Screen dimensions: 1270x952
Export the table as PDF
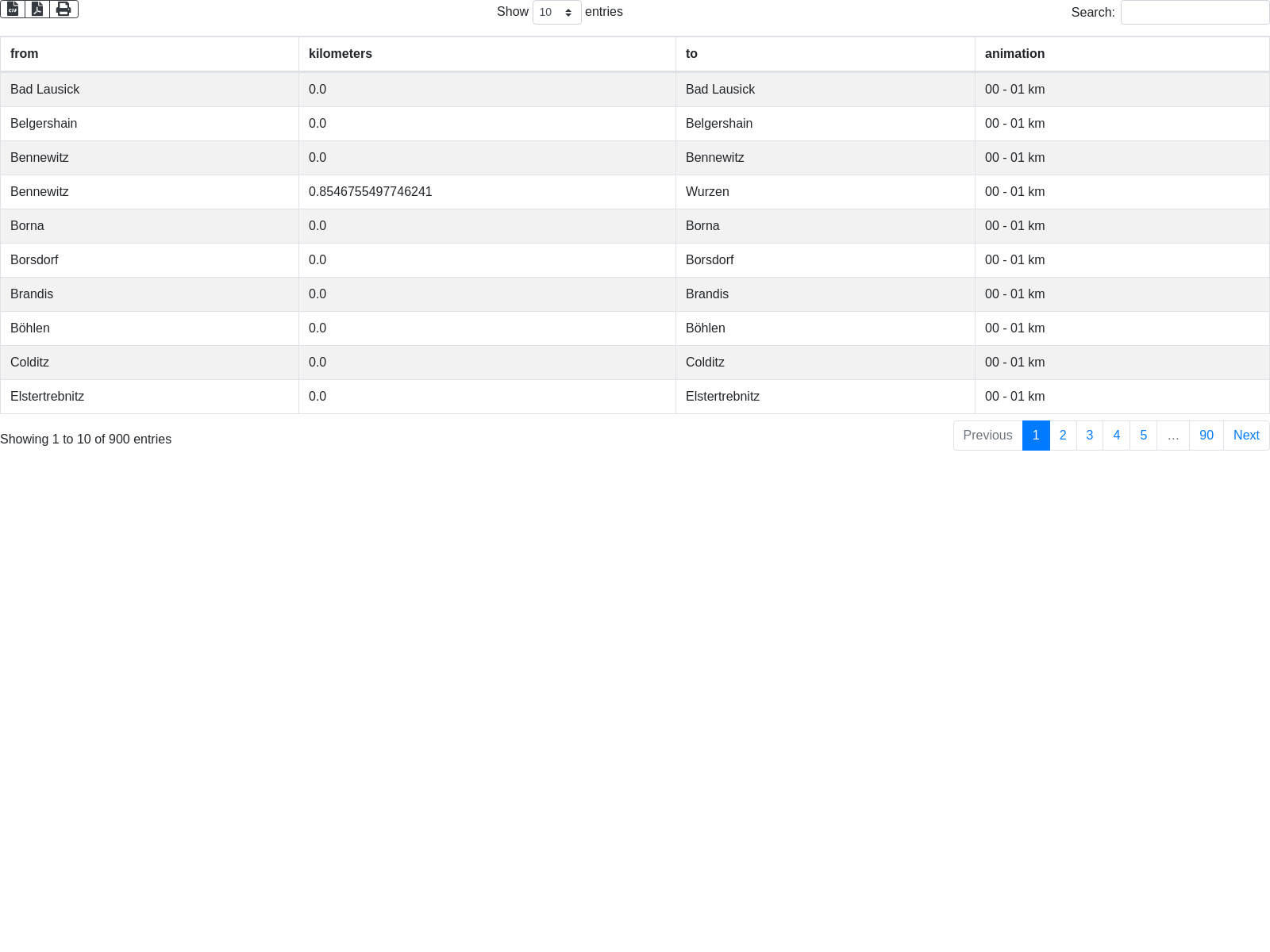(x=37, y=10)
